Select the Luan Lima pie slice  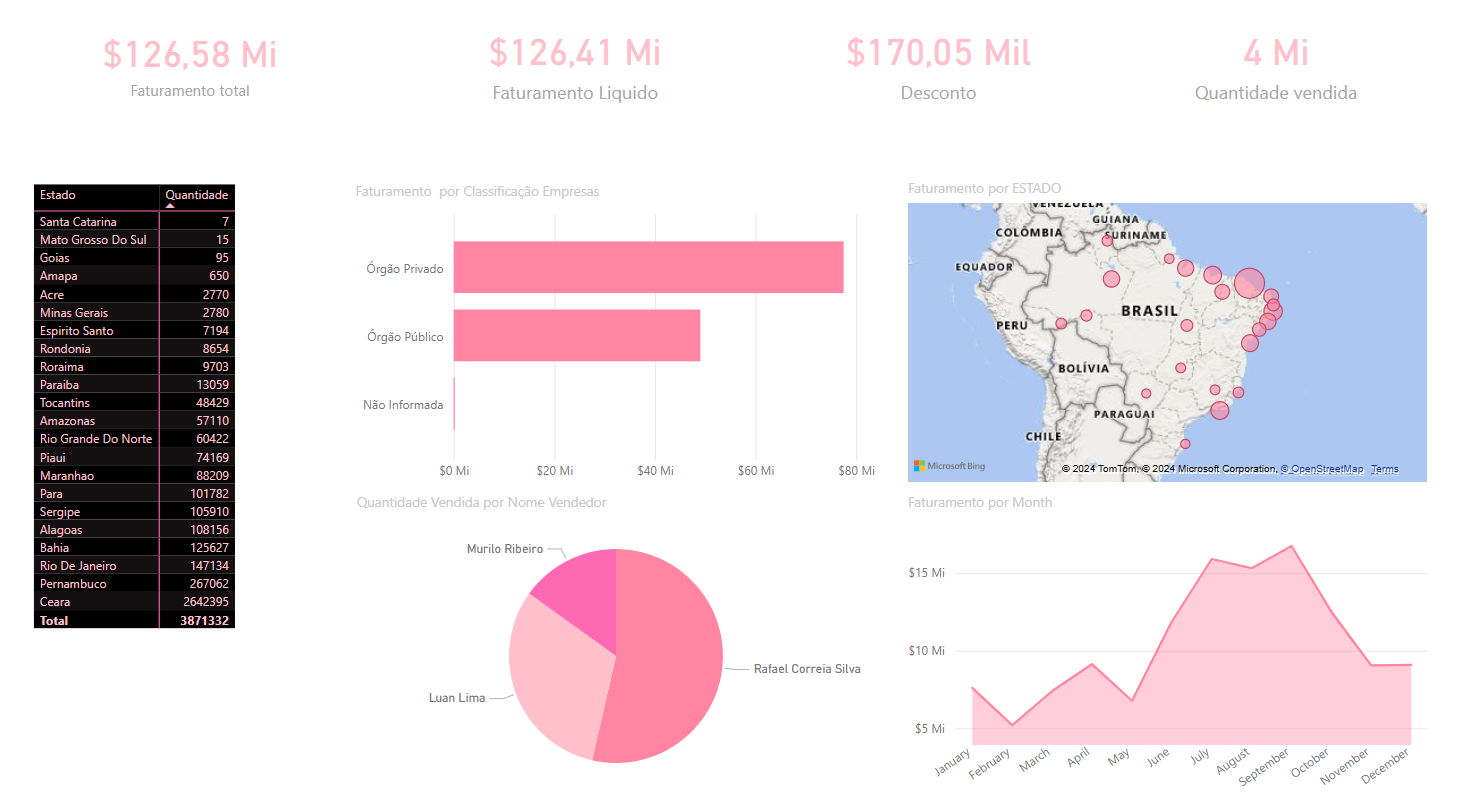(x=555, y=680)
